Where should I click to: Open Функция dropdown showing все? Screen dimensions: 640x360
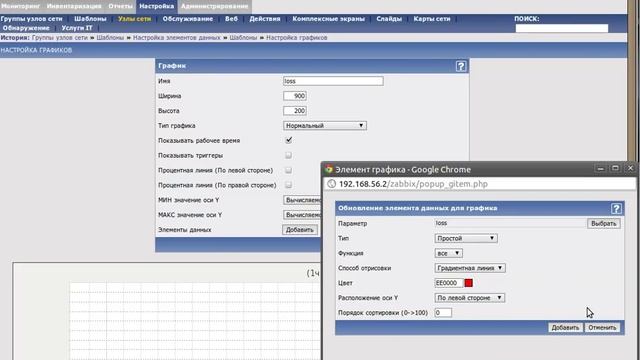click(449, 253)
